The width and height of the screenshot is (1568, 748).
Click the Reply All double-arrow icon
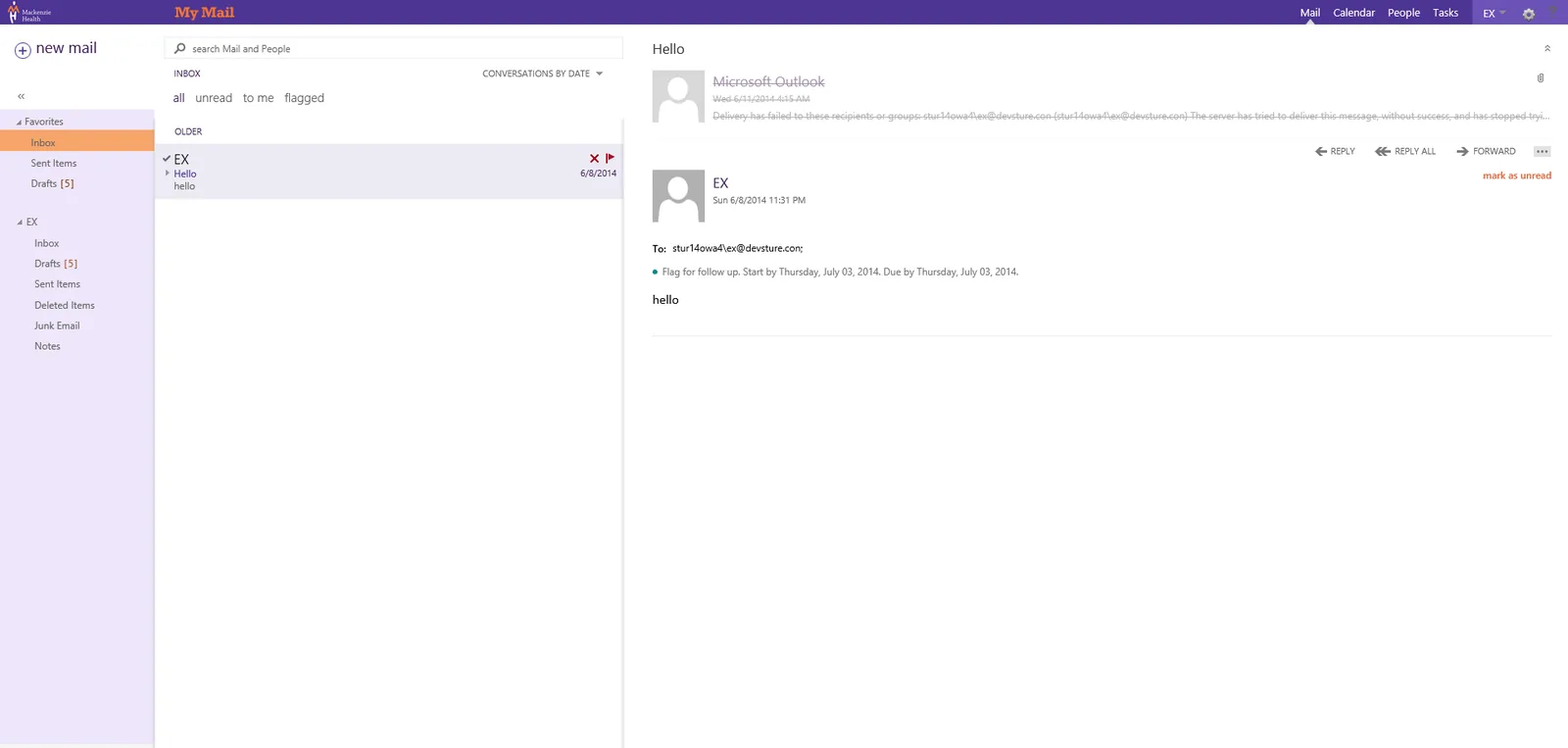(1383, 151)
